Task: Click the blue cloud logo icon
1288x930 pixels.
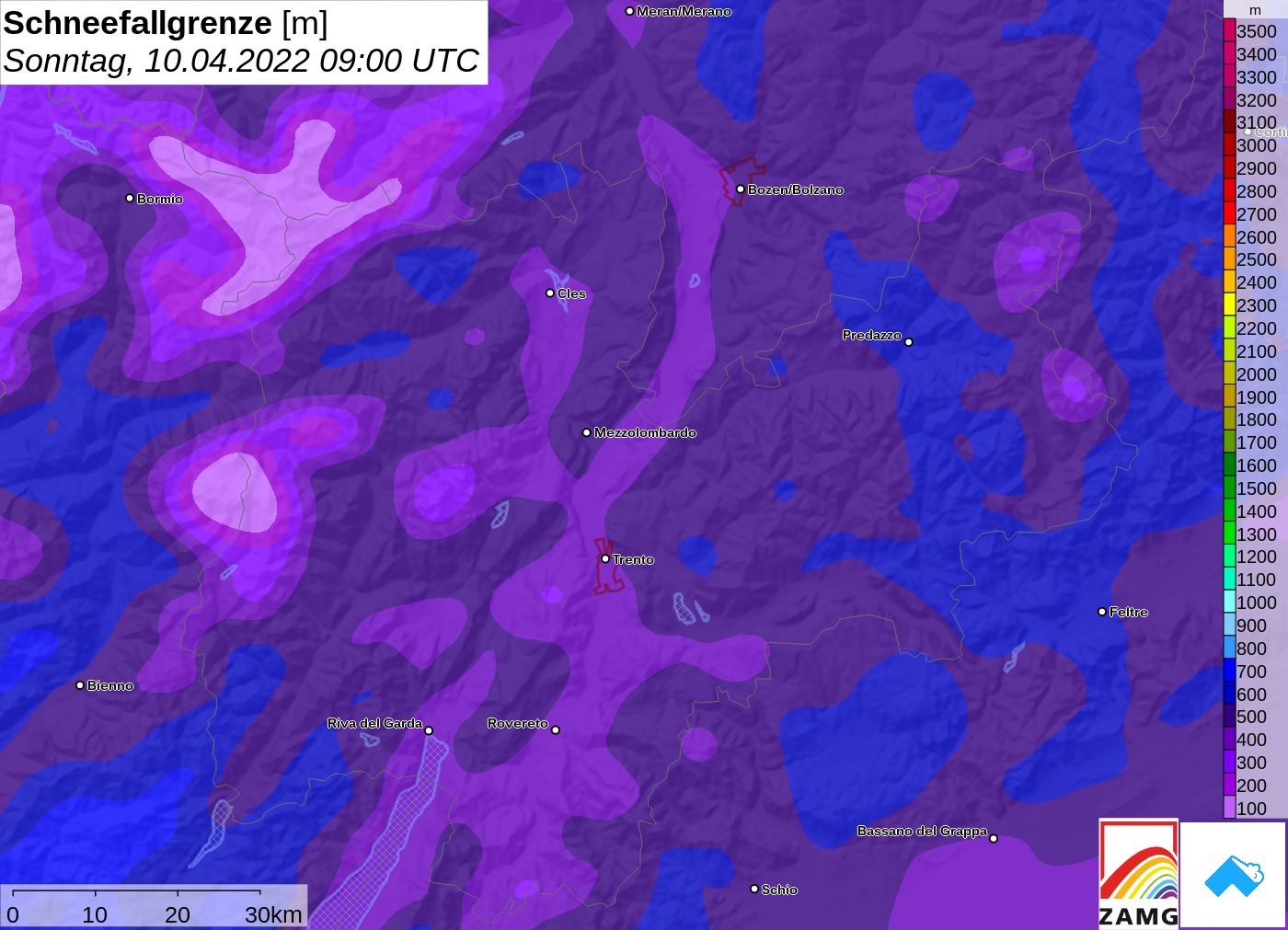Action: click(x=1235, y=877)
